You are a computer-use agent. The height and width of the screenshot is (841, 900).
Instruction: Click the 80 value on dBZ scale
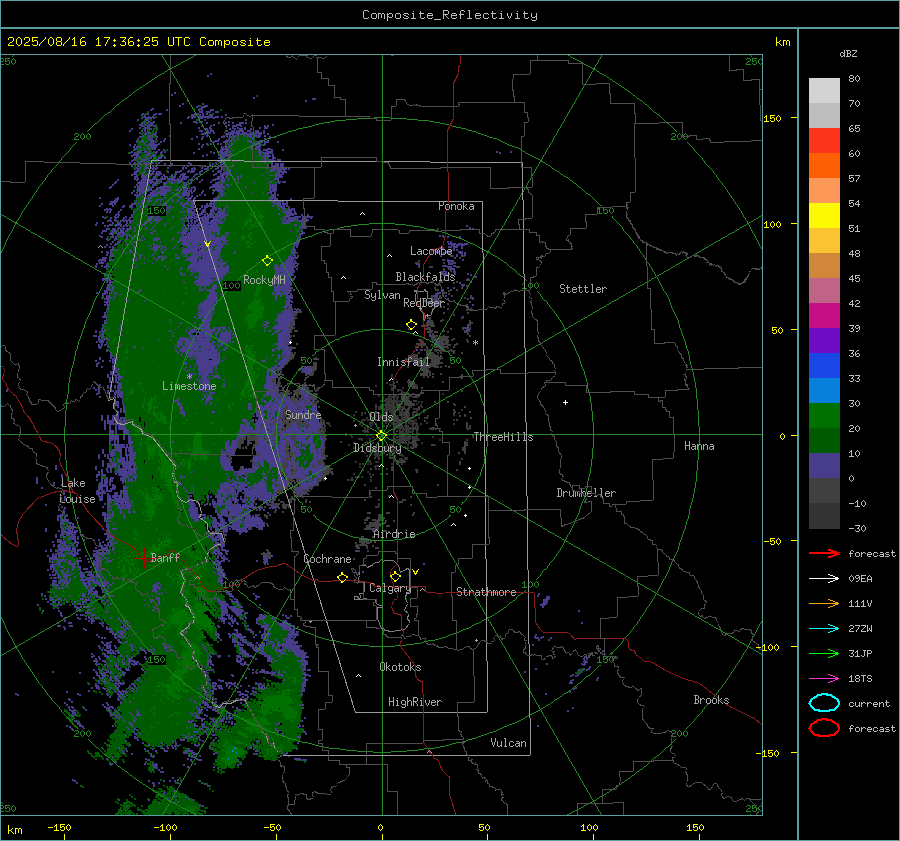click(x=854, y=79)
